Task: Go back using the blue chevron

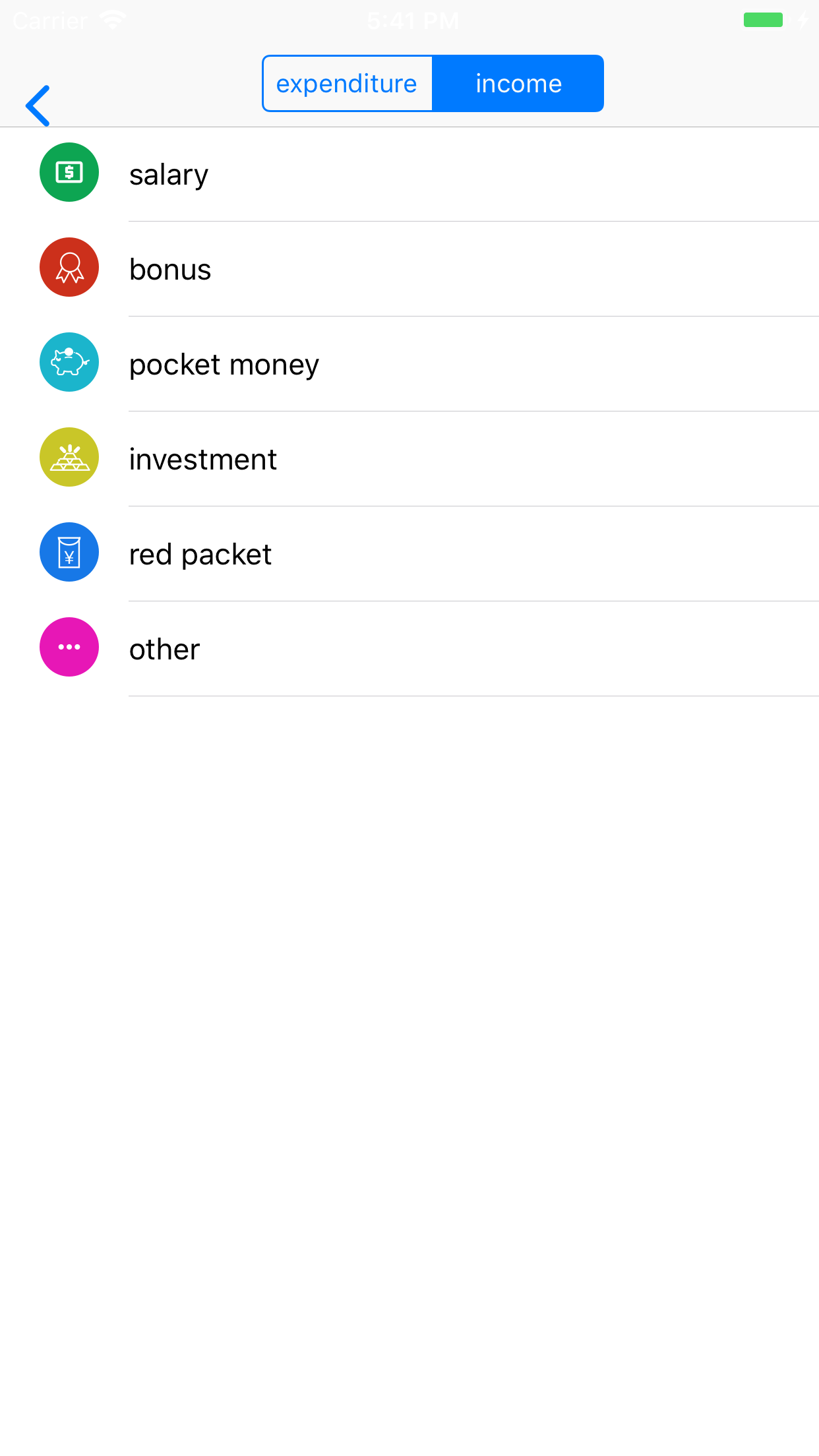Action: 38,106
